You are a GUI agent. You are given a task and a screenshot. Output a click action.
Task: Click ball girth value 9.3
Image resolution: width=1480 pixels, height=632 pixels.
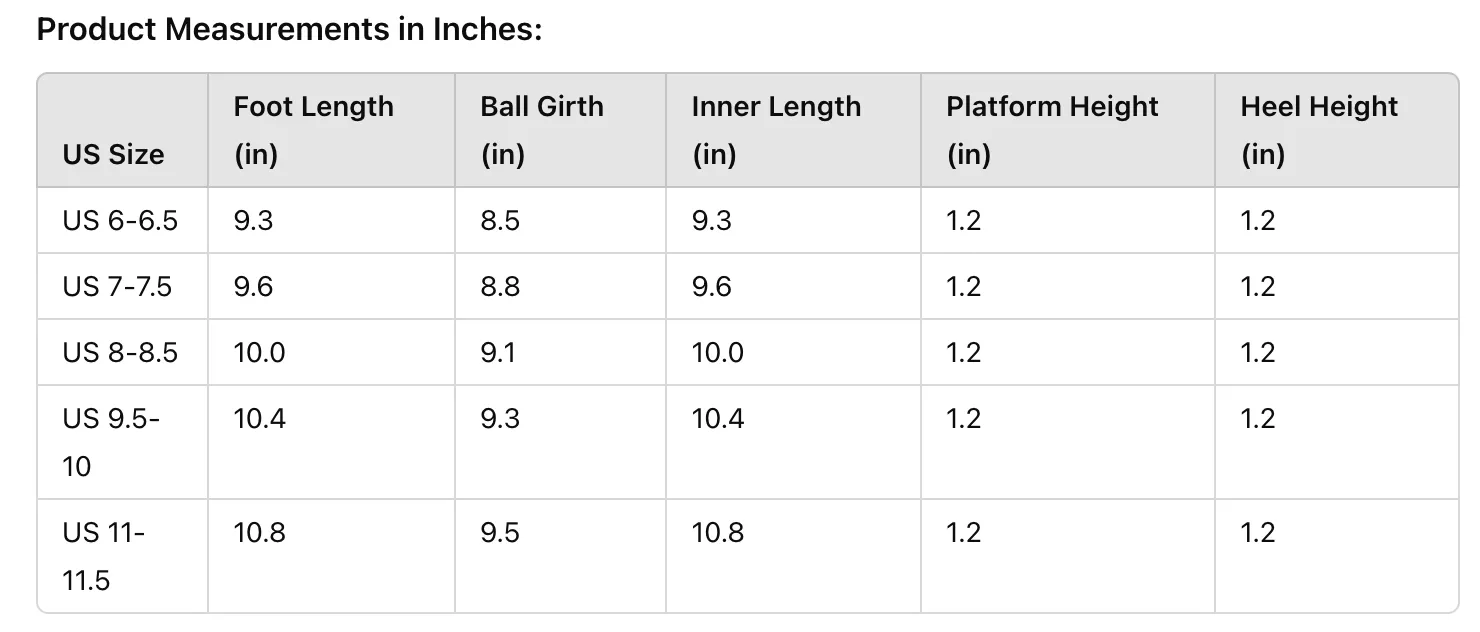coord(500,418)
